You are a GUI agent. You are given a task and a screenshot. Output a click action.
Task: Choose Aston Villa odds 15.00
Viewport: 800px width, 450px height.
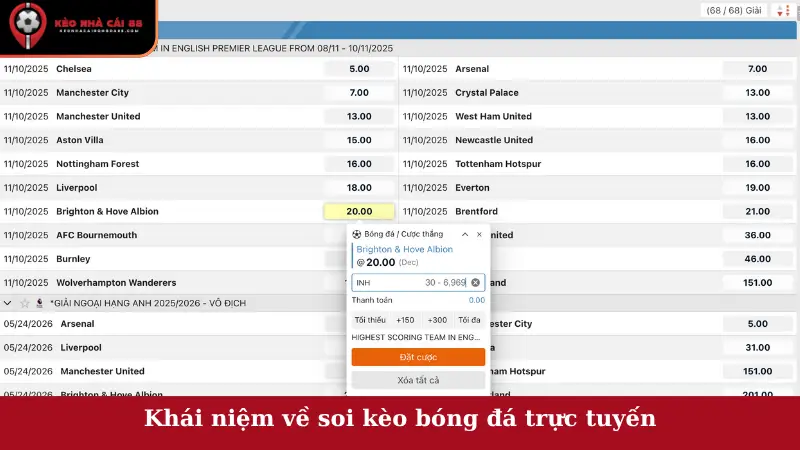359,140
